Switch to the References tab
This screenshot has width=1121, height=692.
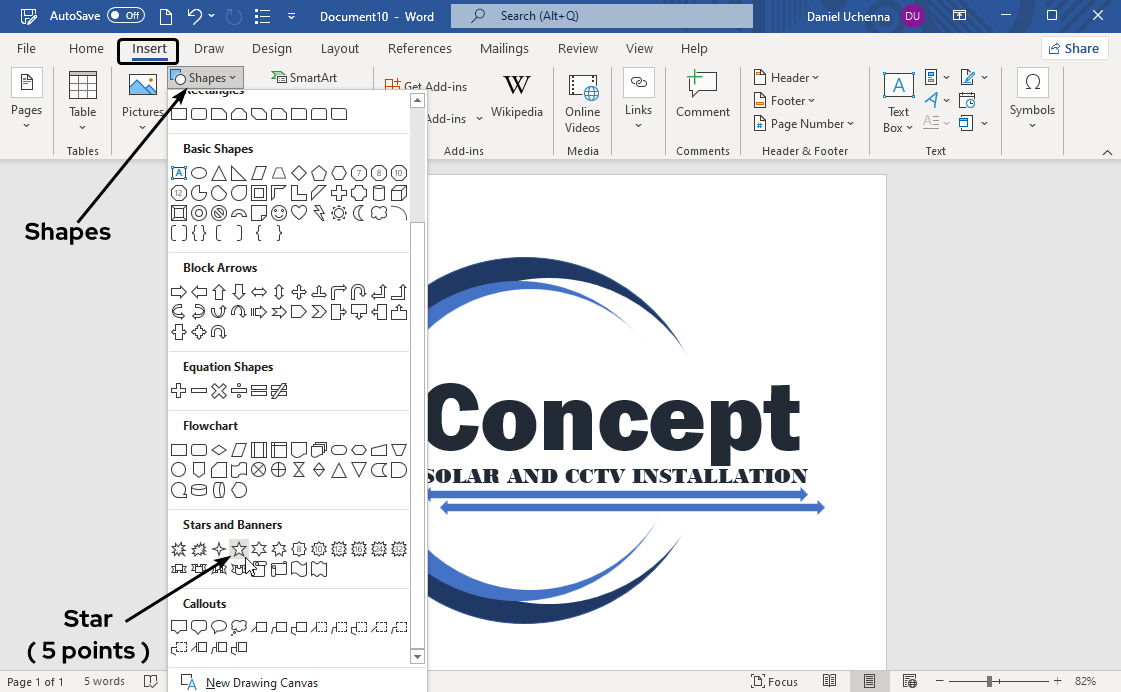point(419,49)
